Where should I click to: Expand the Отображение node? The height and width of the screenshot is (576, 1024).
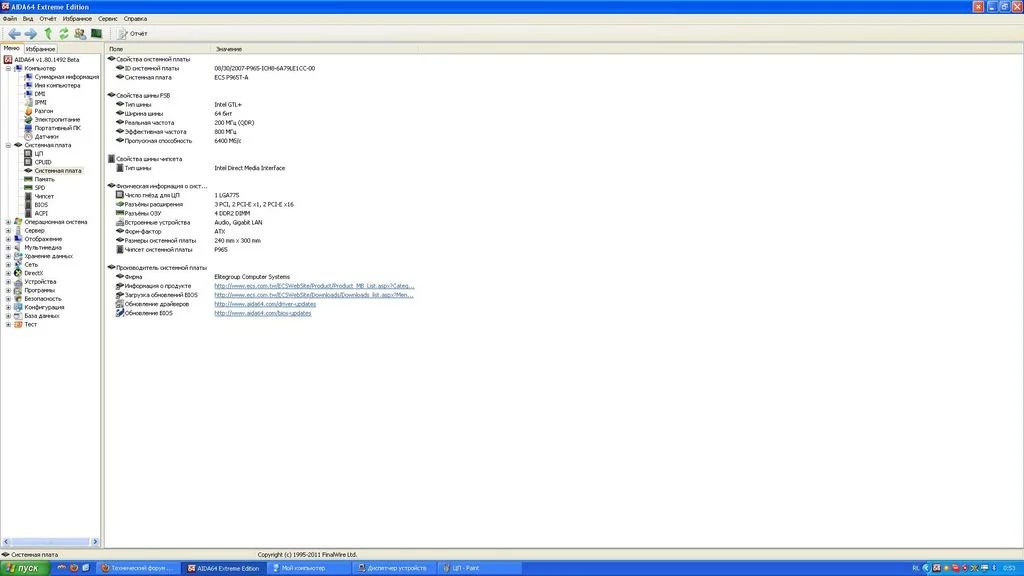[8, 239]
